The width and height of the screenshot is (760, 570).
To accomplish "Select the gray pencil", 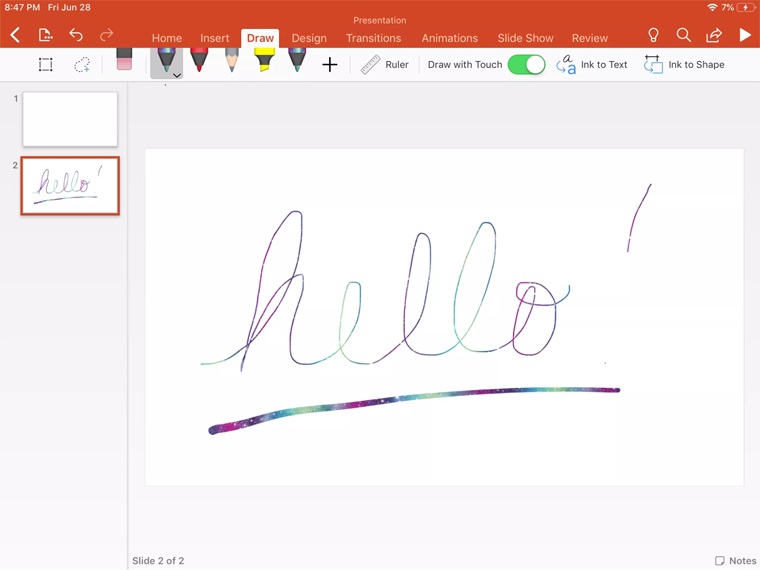I will 232,60.
